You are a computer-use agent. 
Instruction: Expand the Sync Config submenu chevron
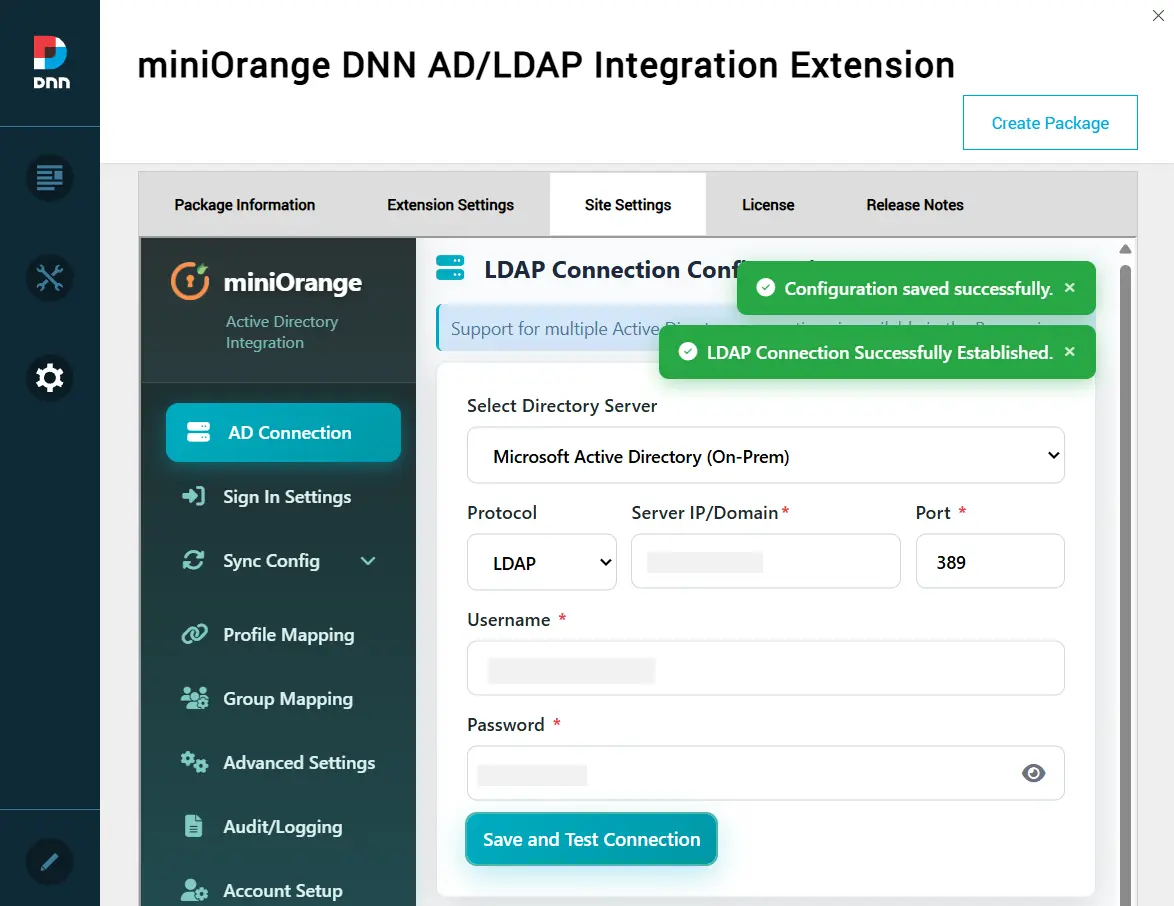tap(368, 561)
